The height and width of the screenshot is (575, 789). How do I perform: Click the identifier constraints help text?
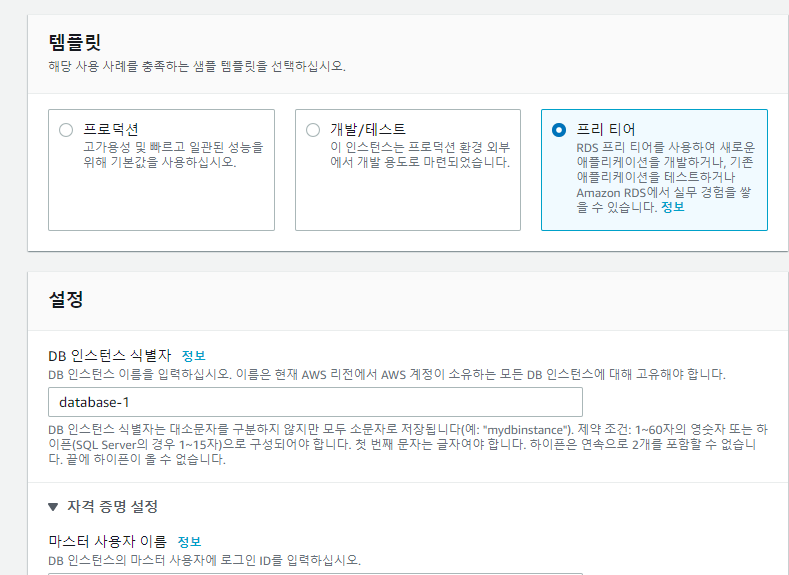pyautogui.click(x=408, y=445)
